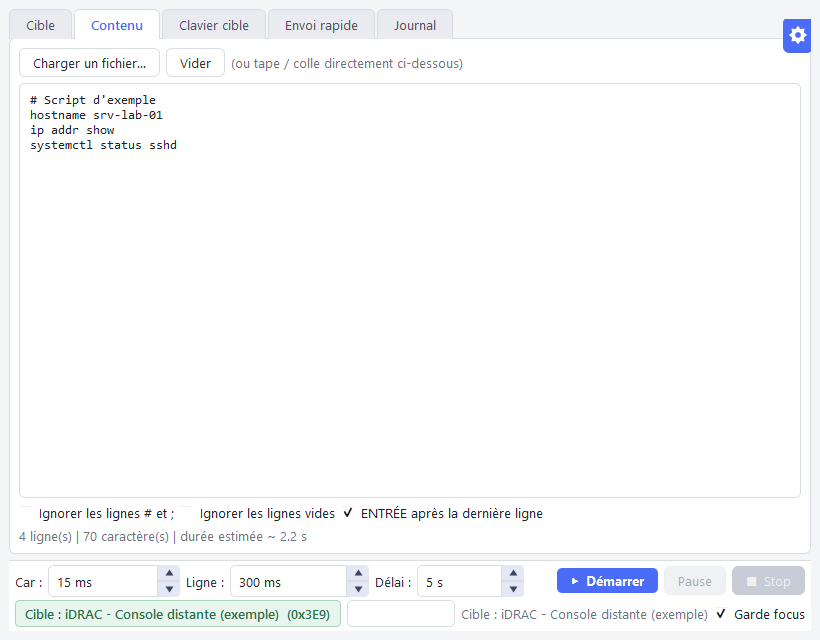Viewport: 820px width, 640px height.
Task: Clear content with the Vider button
Action: (195, 63)
